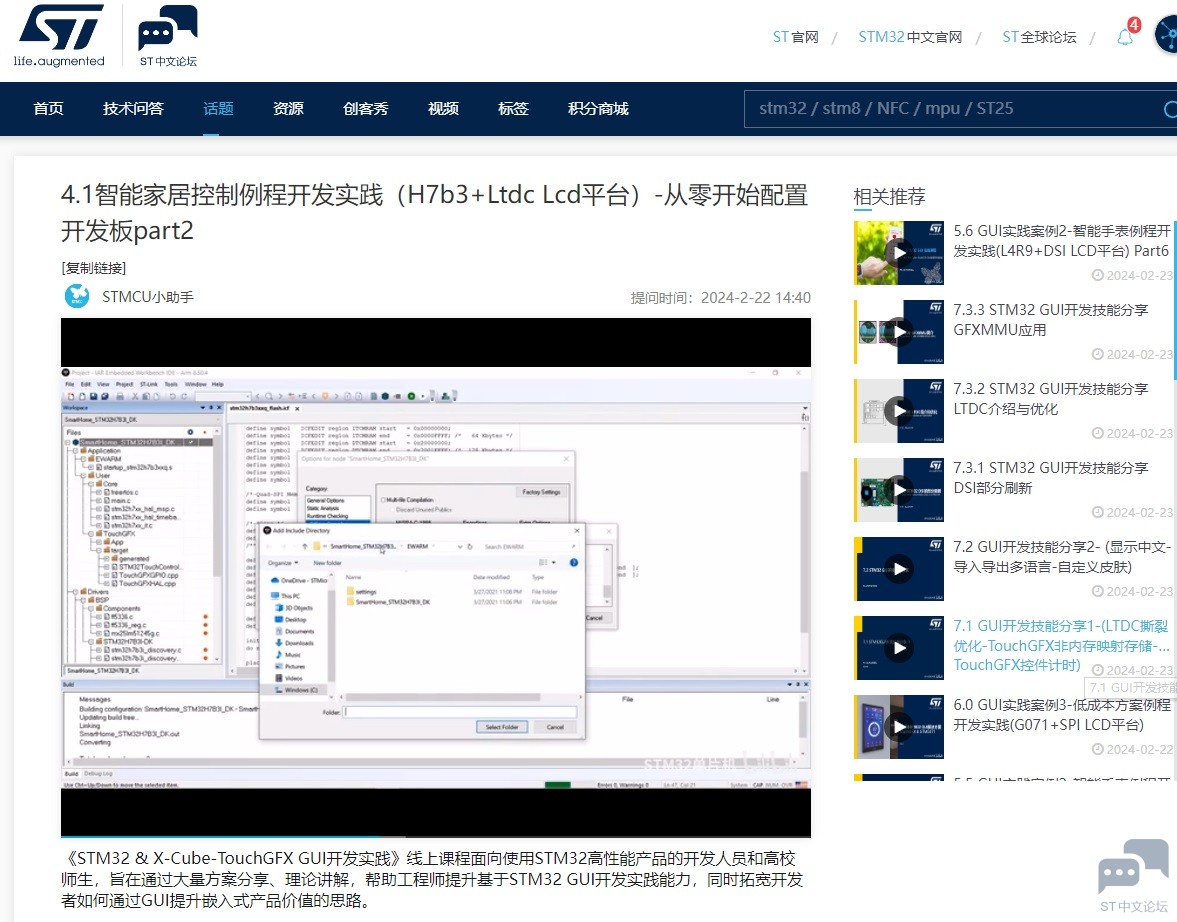The height and width of the screenshot is (922, 1177).
Task: Play the 5.6 GUI实践案例2 video thumbnail
Action: pos(899,252)
